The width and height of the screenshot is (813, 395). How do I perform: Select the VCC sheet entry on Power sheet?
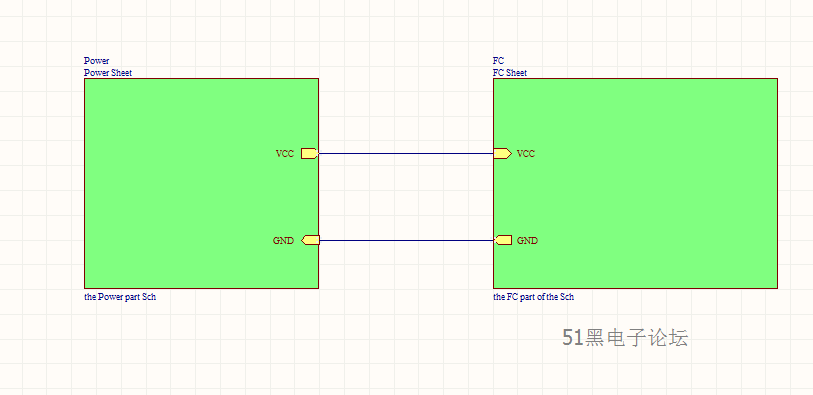[310, 153]
